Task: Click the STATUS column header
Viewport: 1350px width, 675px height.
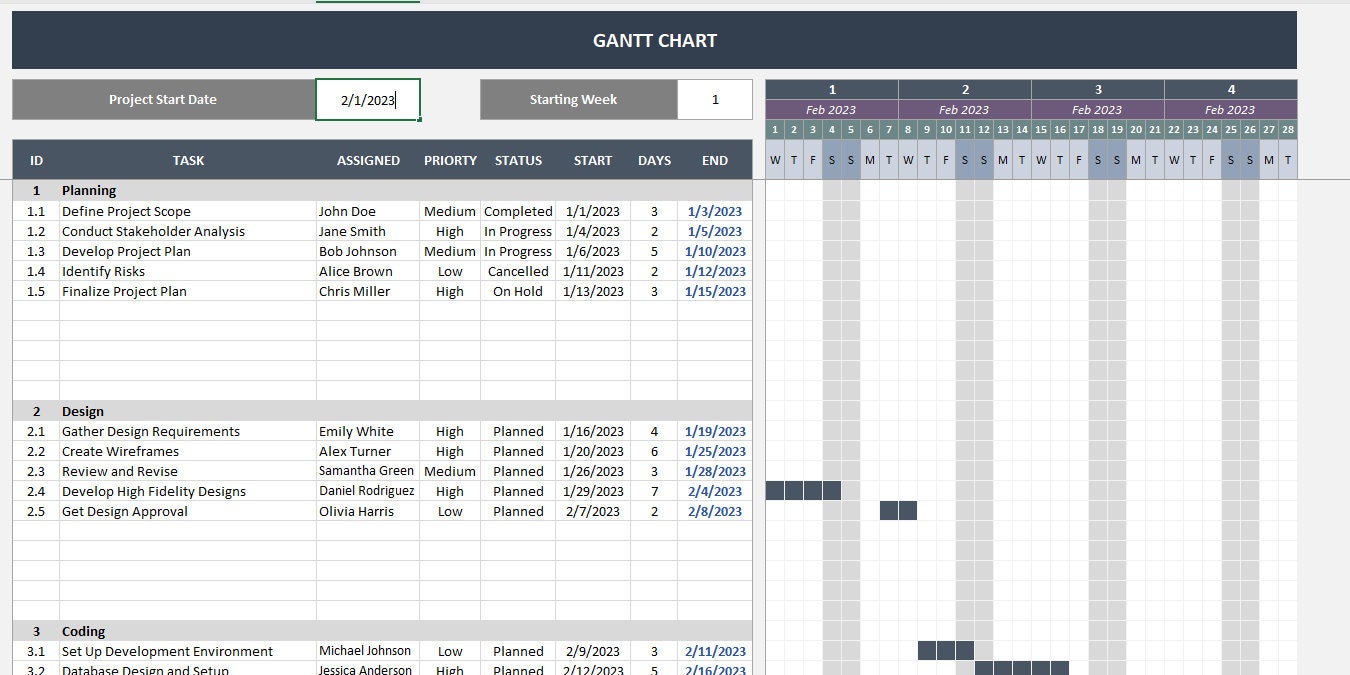Action: [517, 160]
